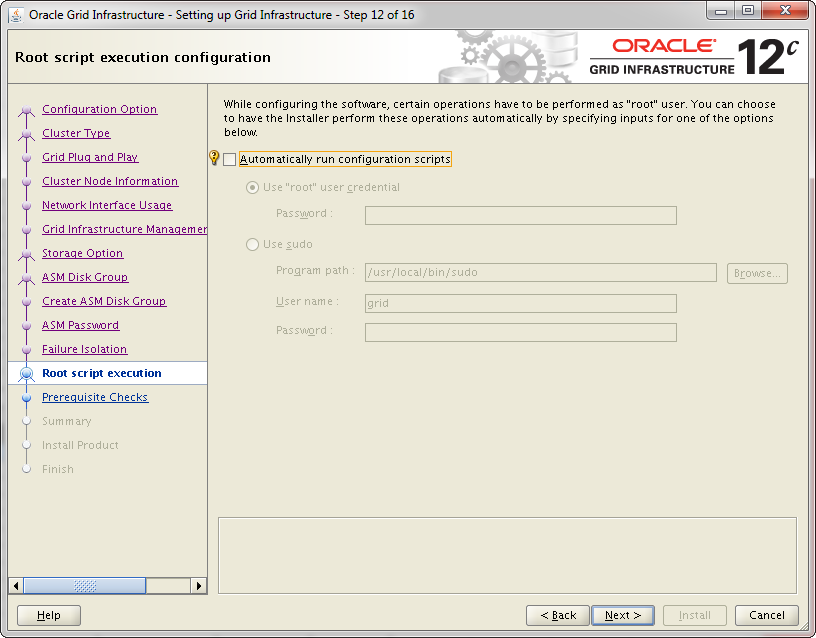Viewport: 816px width, 638px height.
Task: Click the Java icon in the title bar
Action: [17, 15]
